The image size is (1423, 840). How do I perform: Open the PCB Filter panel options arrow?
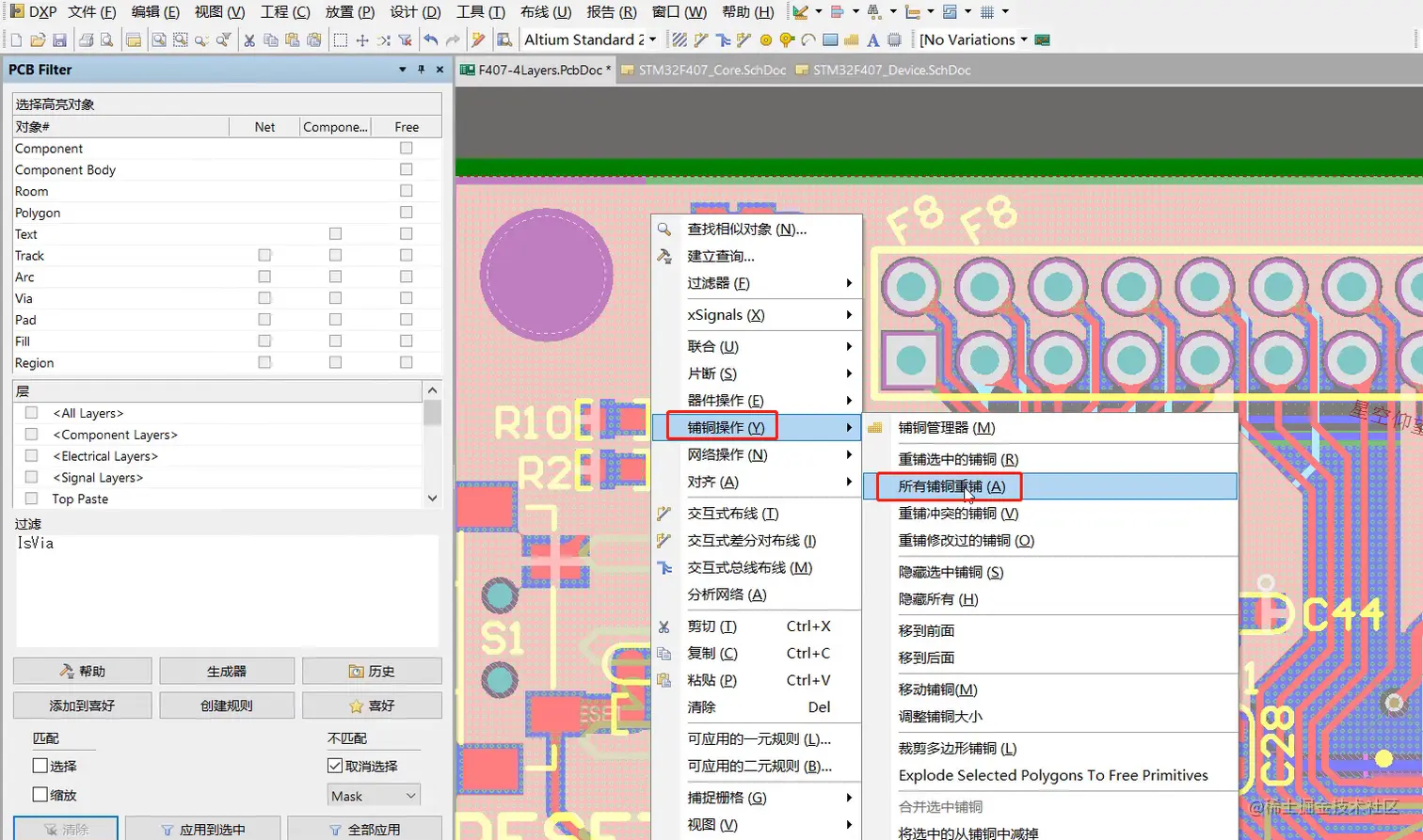coord(403,70)
